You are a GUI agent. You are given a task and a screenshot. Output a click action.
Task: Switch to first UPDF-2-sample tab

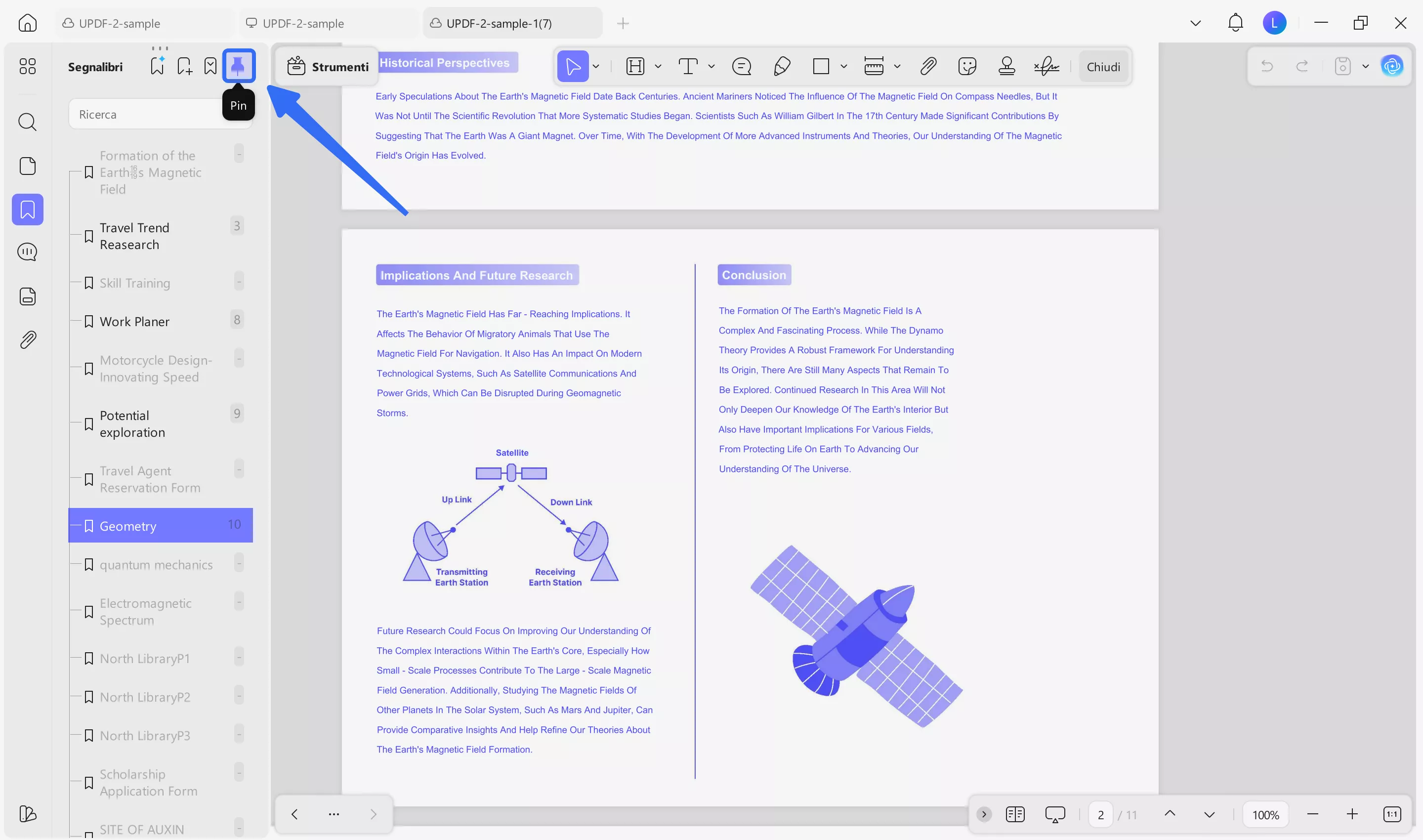(120, 23)
